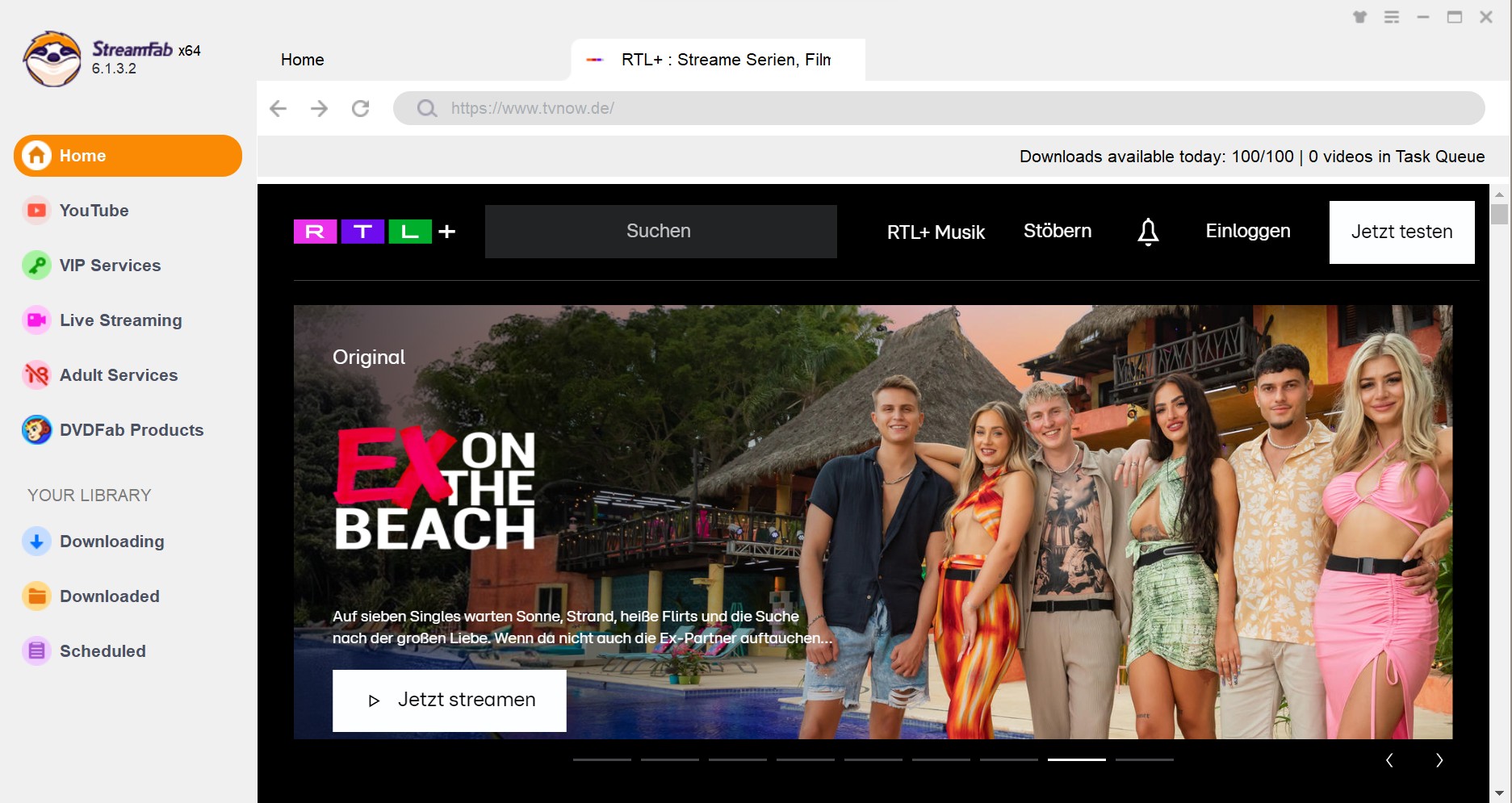The width and height of the screenshot is (1512, 803).
Task: Select the fifth carousel indicator
Action: [x=873, y=759]
